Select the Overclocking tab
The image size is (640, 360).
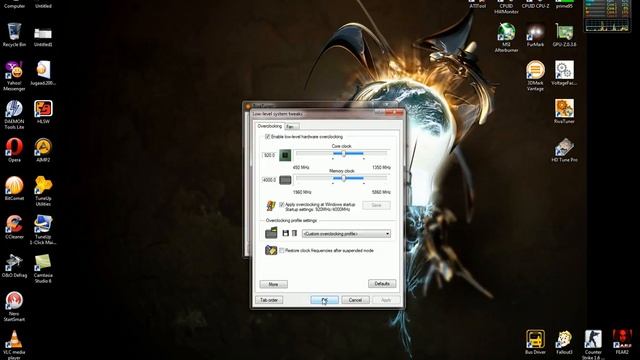tap(269, 126)
